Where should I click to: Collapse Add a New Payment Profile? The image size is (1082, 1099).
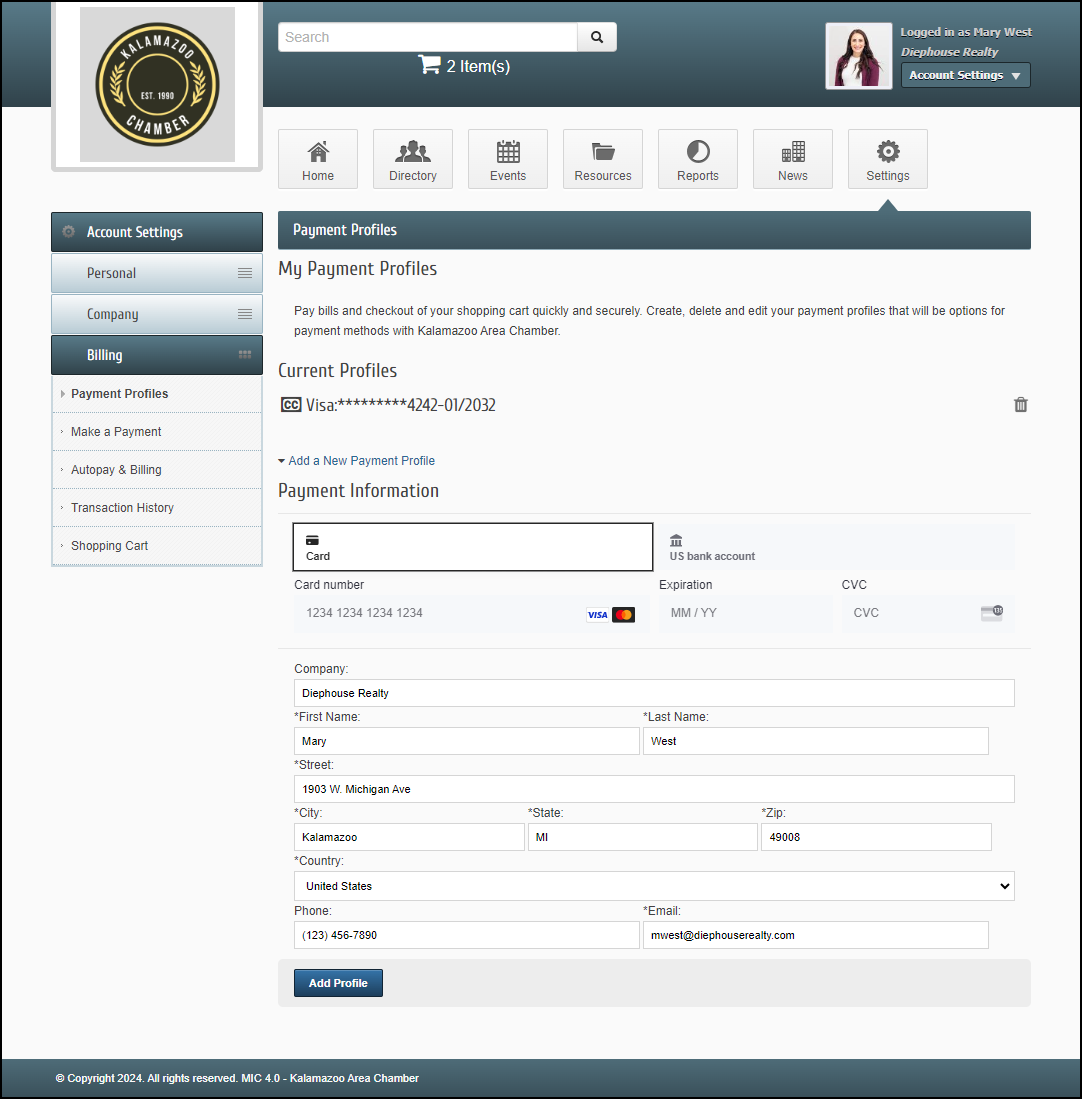pos(357,461)
